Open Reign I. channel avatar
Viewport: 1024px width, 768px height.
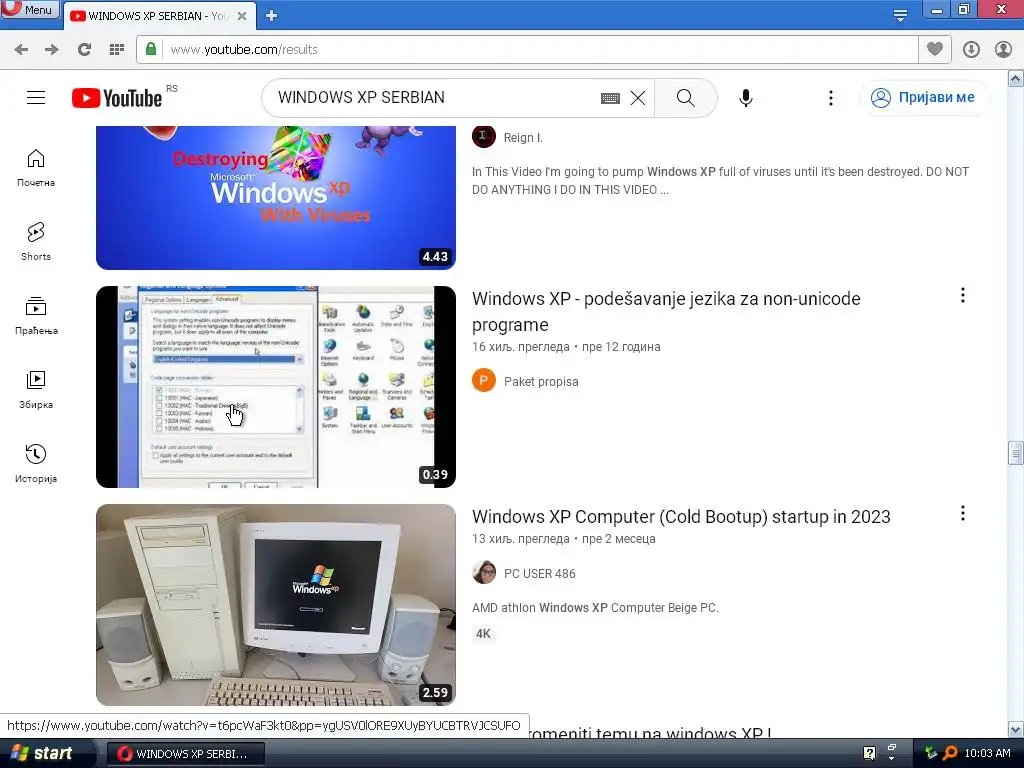click(x=484, y=136)
